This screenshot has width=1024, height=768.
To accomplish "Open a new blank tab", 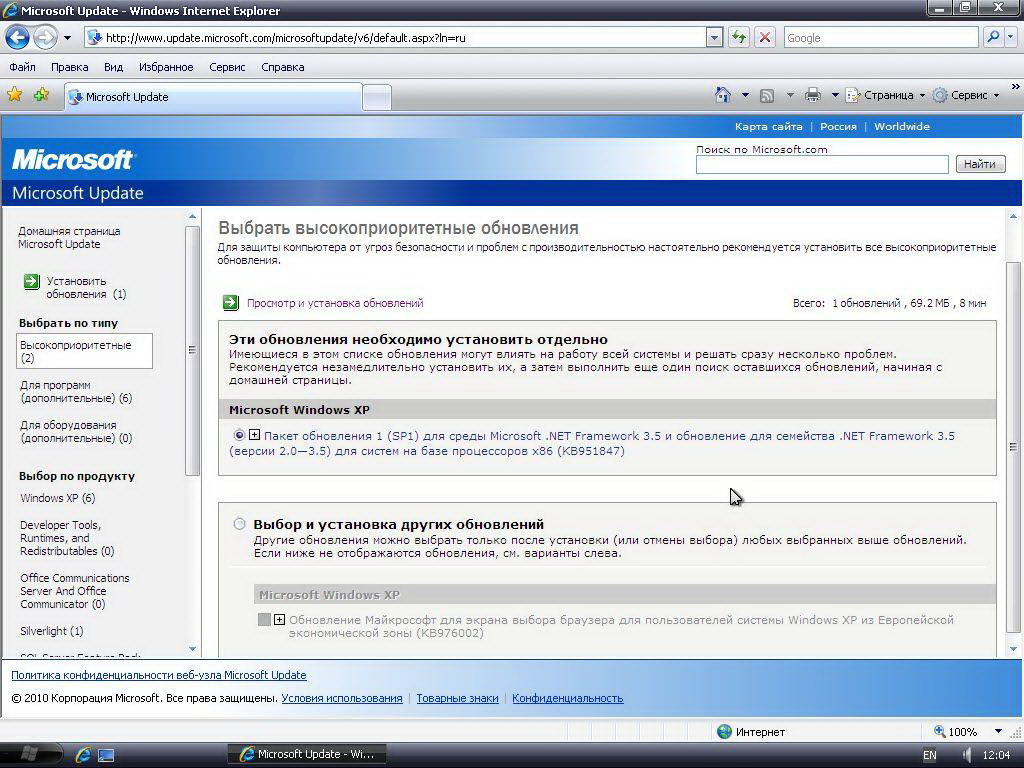I will tap(377, 97).
